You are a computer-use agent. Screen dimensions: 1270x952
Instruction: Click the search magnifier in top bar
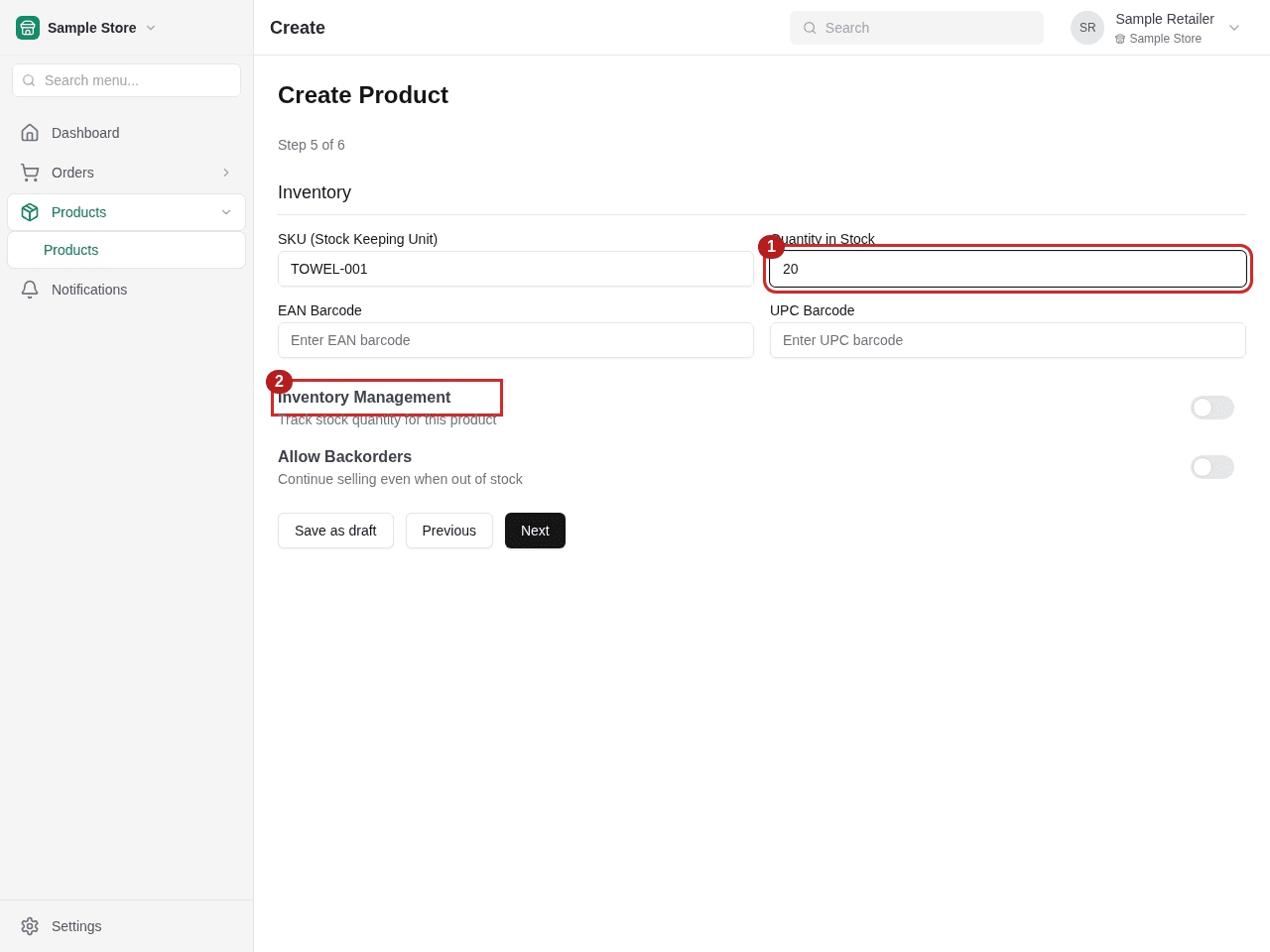coord(810,28)
